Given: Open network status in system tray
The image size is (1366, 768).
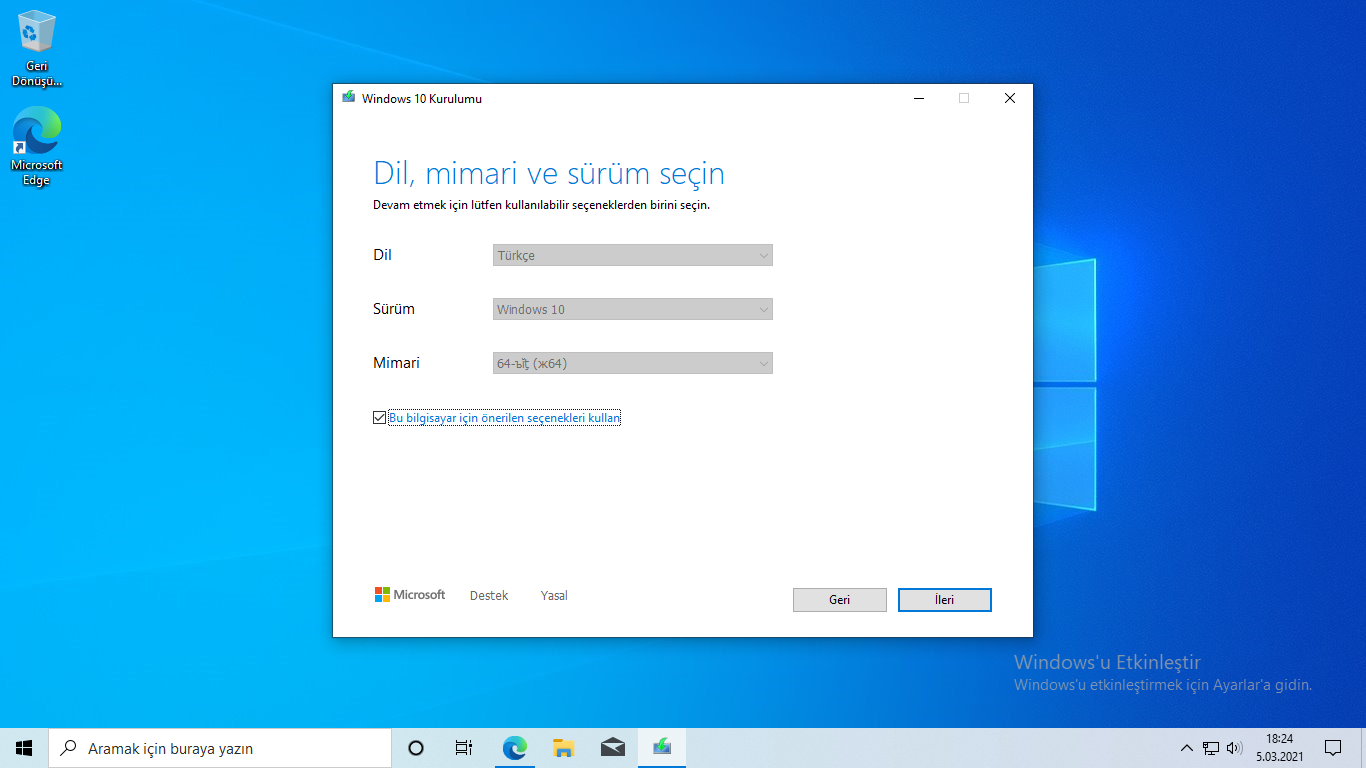Looking at the screenshot, I should point(1211,748).
